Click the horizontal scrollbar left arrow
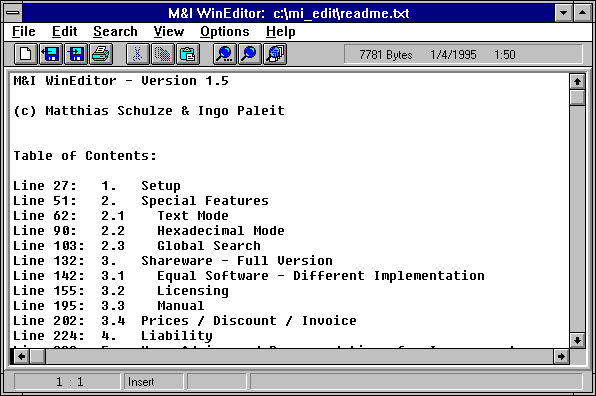Image resolution: width=596 pixels, height=396 pixels. pyautogui.click(x=22, y=356)
